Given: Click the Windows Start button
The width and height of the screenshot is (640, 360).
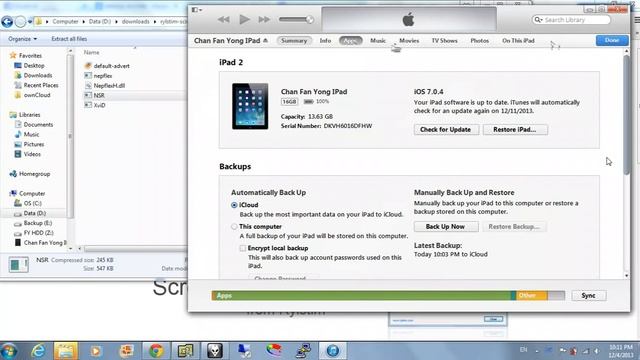Looking at the screenshot, I should pos(9,351).
